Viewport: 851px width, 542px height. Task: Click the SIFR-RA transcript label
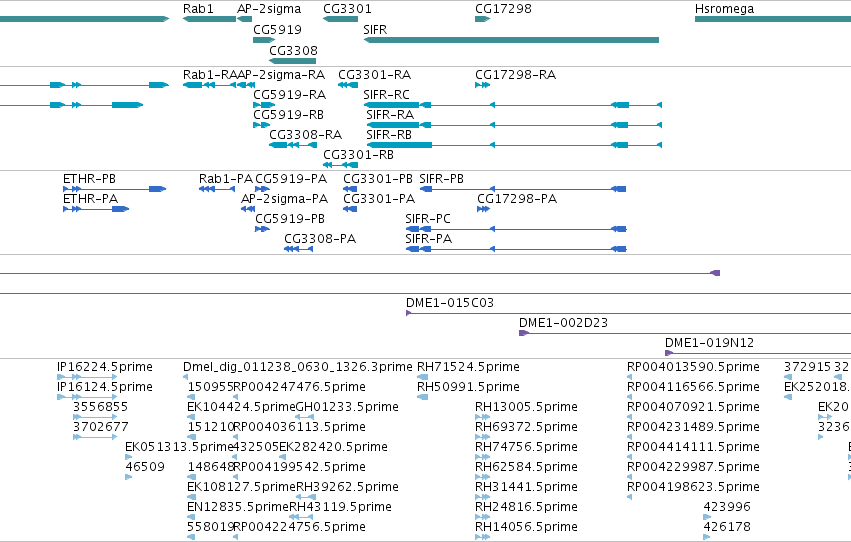click(x=390, y=114)
